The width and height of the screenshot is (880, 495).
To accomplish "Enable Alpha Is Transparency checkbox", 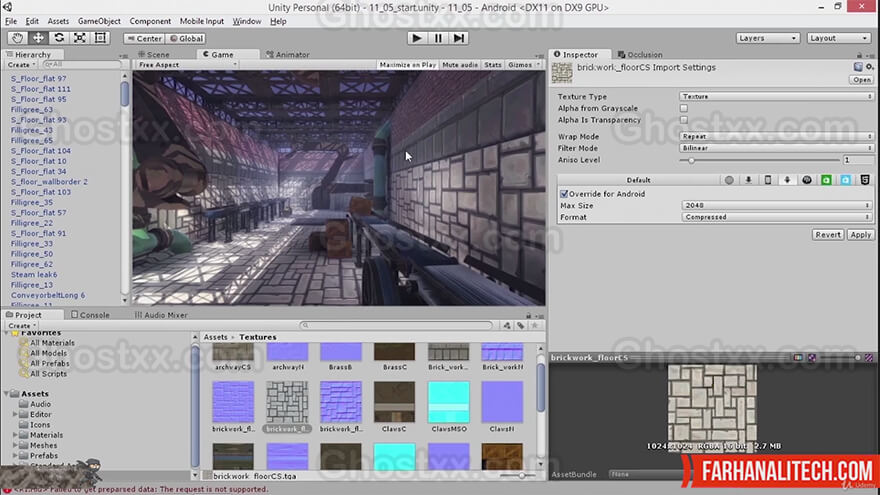I will pos(684,120).
